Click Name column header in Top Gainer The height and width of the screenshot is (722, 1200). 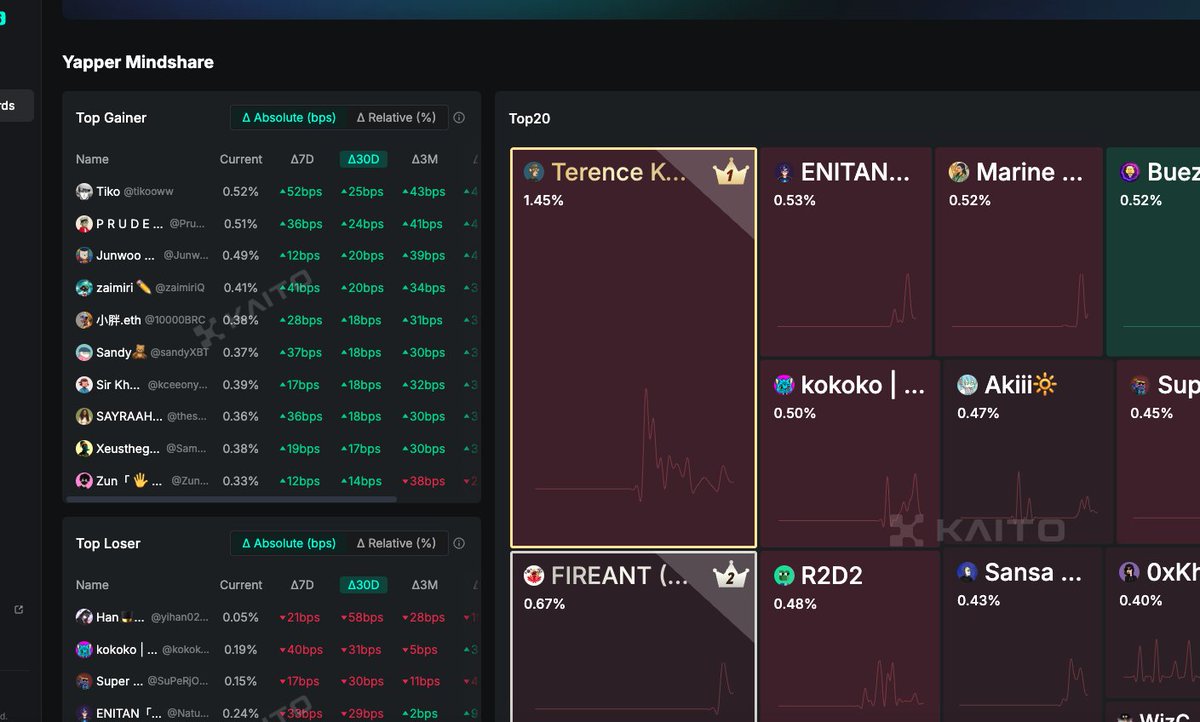92,159
